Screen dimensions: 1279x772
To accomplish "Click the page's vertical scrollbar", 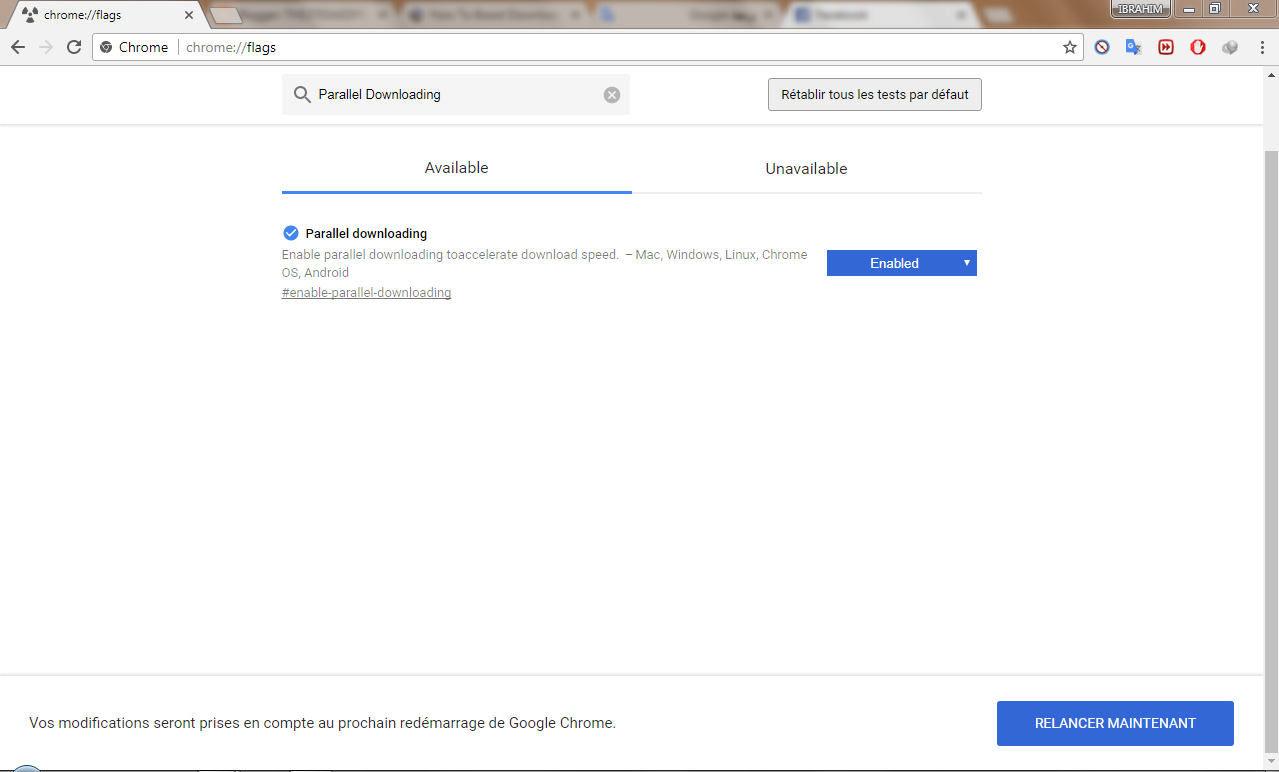I will 1270,400.
